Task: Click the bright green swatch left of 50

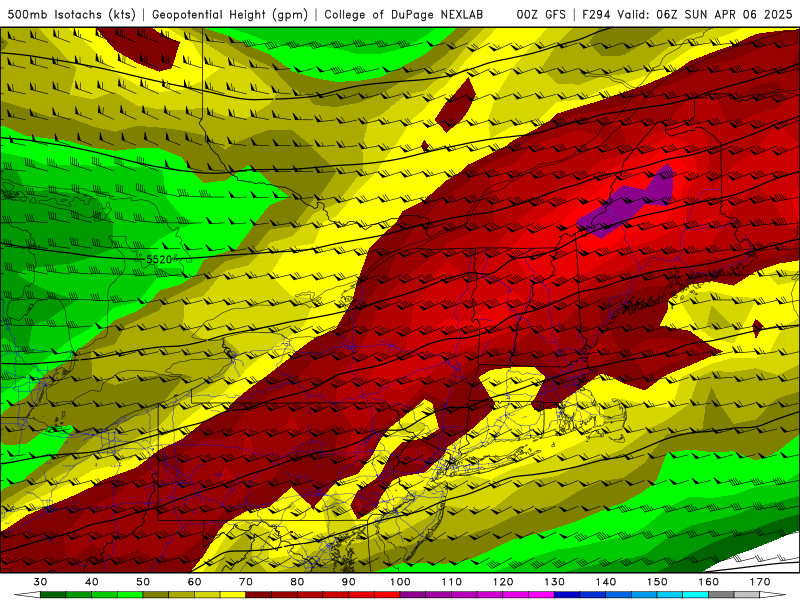Action: coord(130,595)
